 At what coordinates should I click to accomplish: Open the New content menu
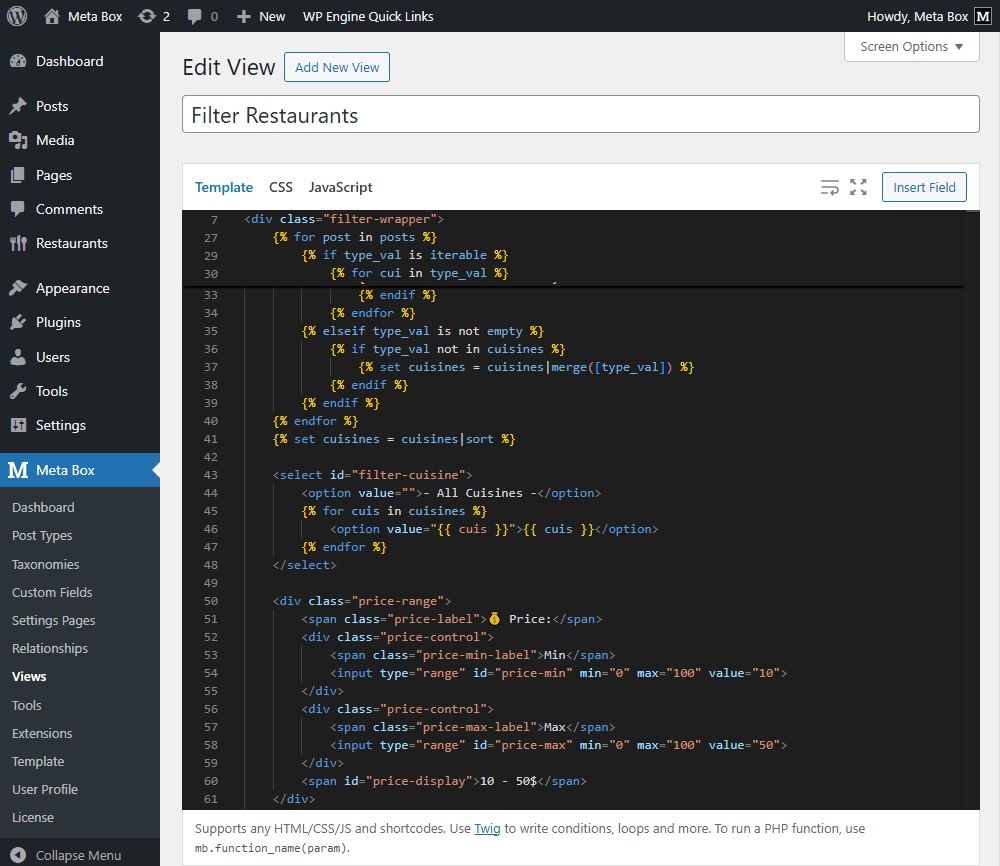260,16
